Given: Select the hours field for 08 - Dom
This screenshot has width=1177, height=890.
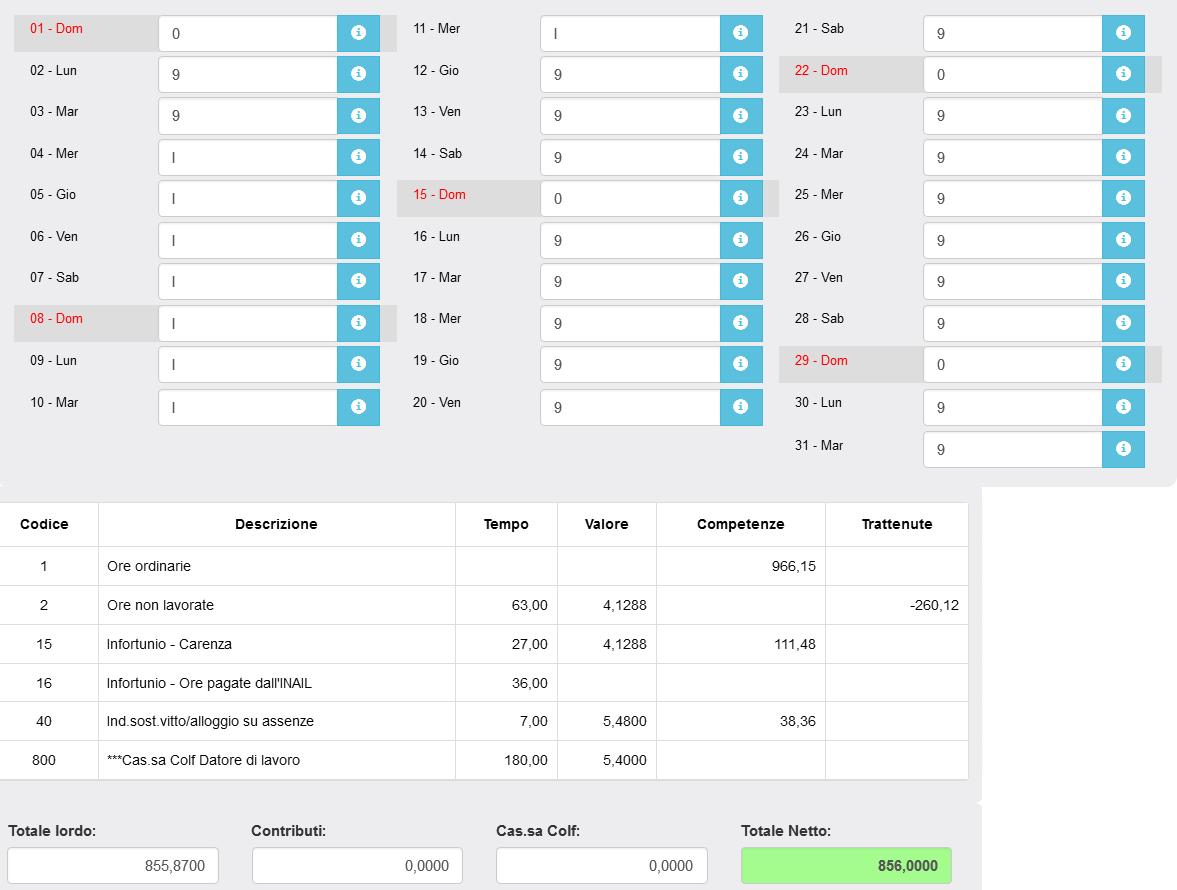Looking at the screenshot, I should (247, 323).
